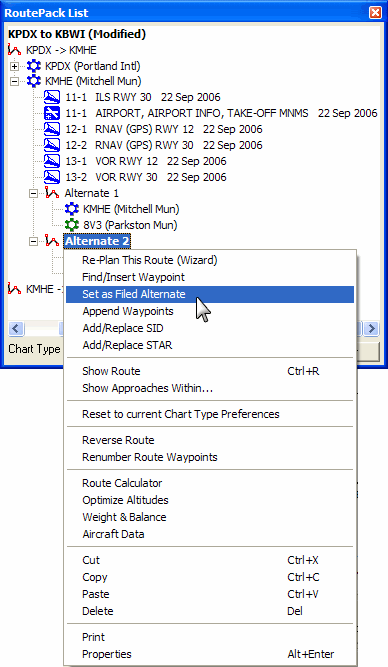Viewport: 388px width, 667px height.
Task: Close the RoutePack List window
Action: pyautogui.click(x=375, y=12)
